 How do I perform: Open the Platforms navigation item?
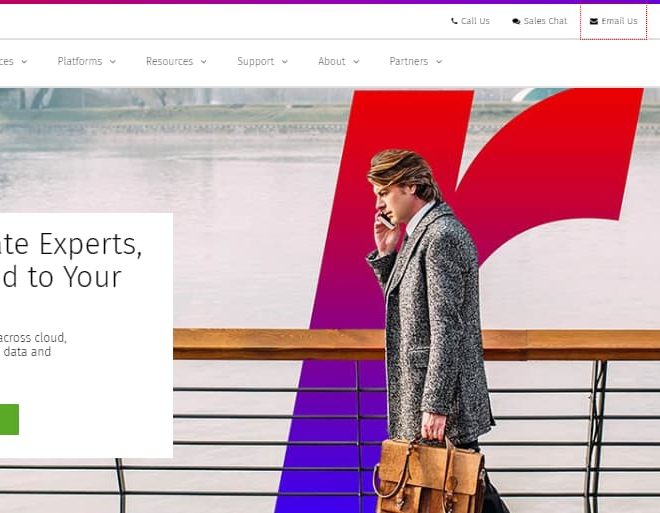click(80, 61)
